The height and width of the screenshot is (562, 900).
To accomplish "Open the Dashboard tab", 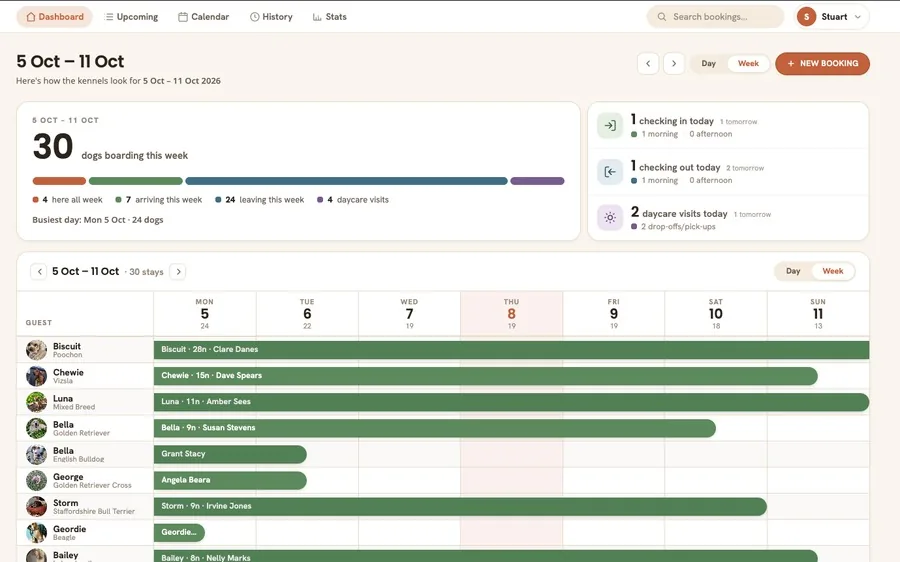I will [55, 17].
